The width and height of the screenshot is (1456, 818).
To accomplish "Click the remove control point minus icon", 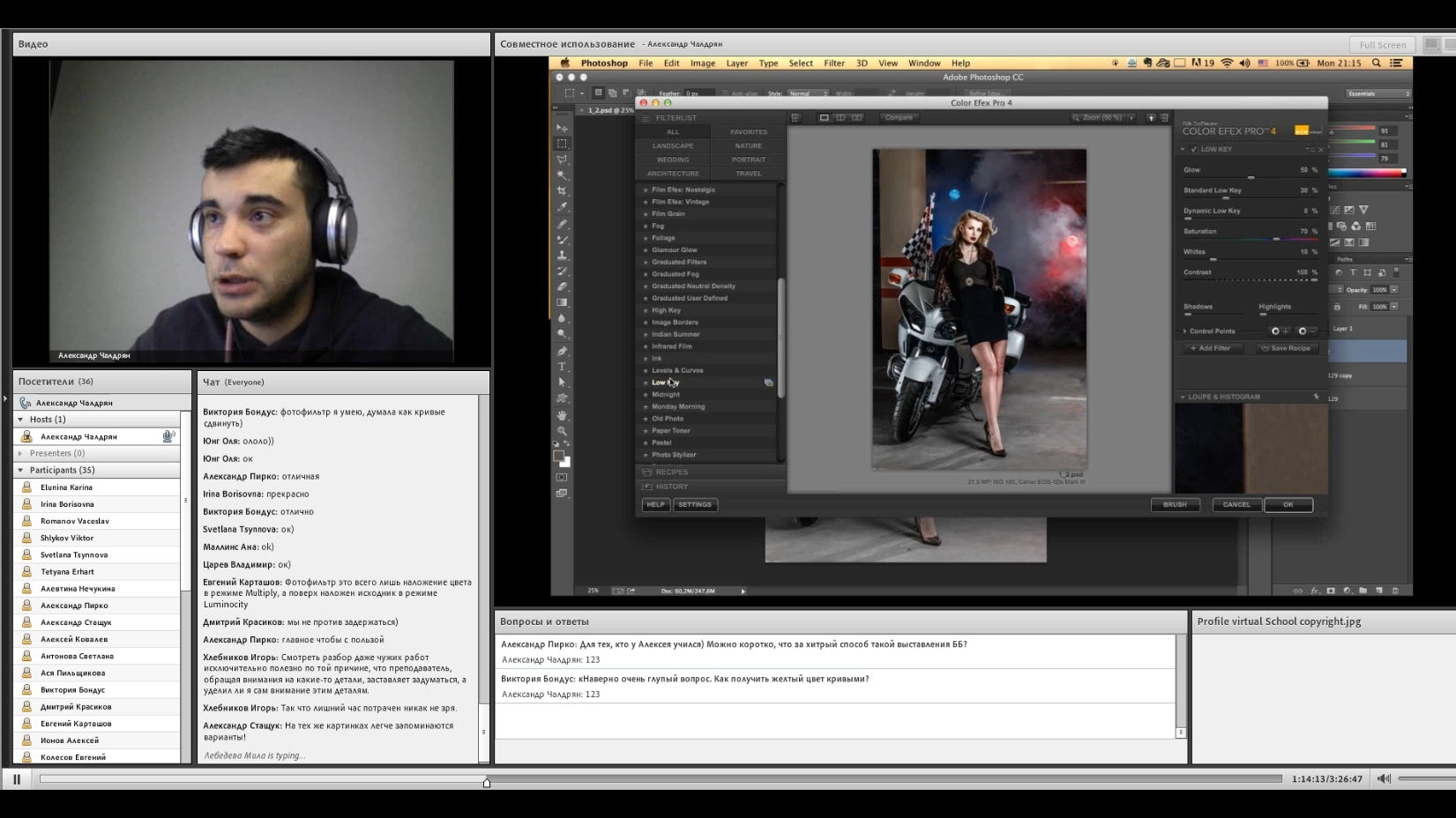I will point(1307,331).
